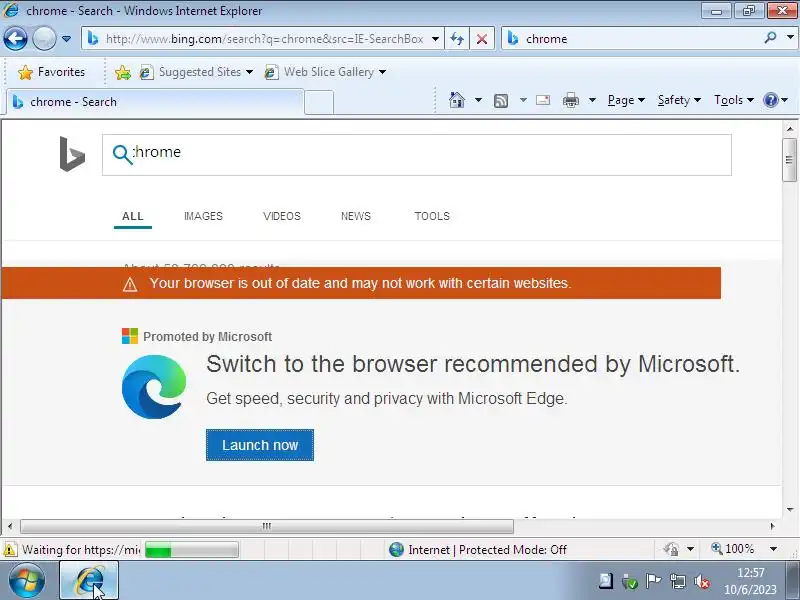The width and height of the screenshot is (800, 600).
Task: Stop loading with the red X icon
Action: [481, 39]
